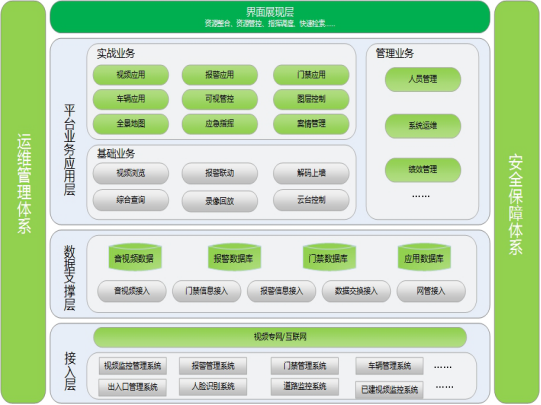541x405 pixels.
Task: Open the 报警应用 pill
Action: pyautogui.click(x=220, y=75)
